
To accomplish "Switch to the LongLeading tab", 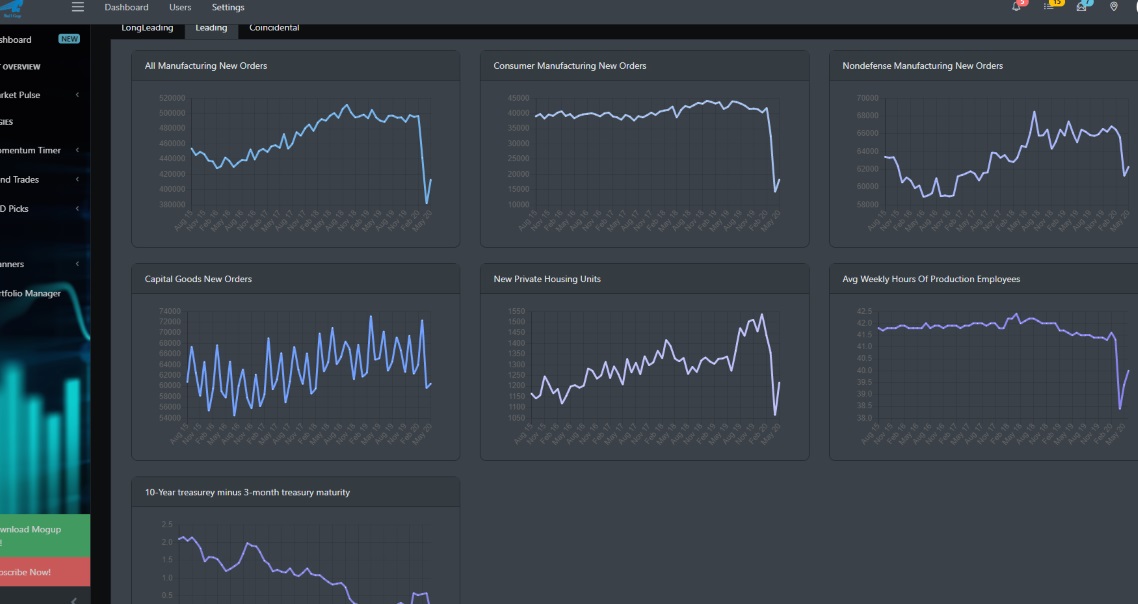I will pyautogui.click(x=147, y=28).
